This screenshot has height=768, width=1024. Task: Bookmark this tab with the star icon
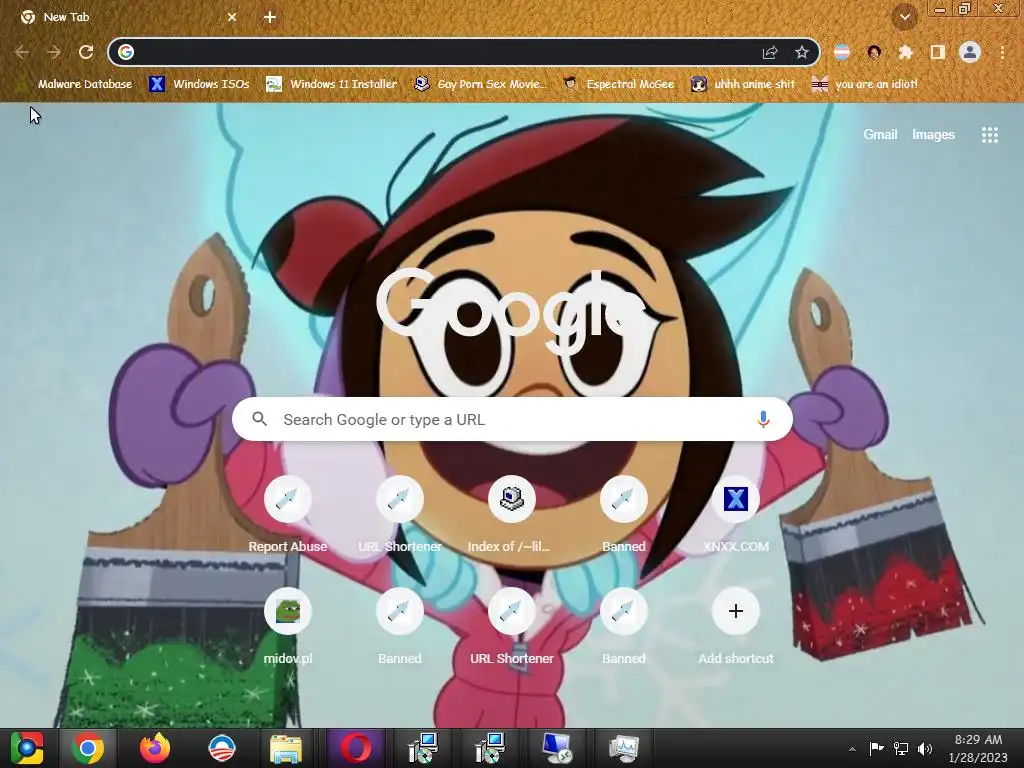(802, 52)
